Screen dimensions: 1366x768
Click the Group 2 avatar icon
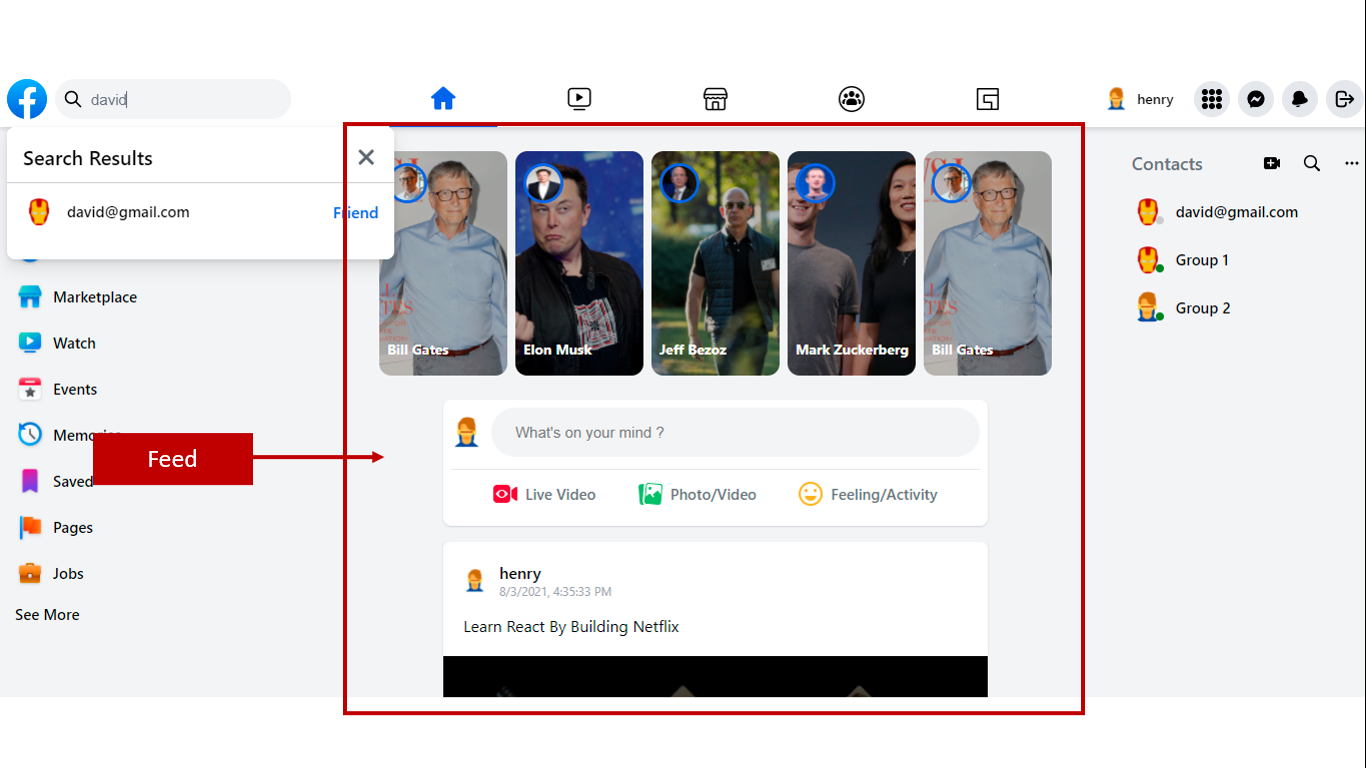[x=1148, y=307]
